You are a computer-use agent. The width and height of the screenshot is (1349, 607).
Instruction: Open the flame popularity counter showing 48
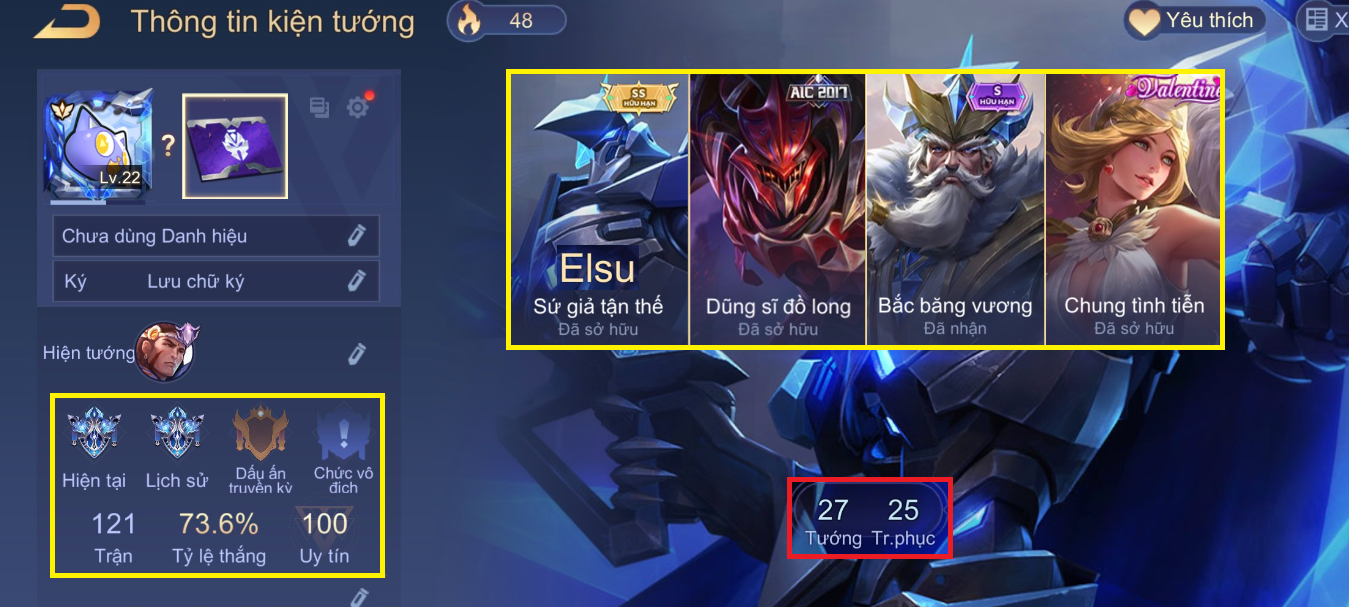[507, 20]
